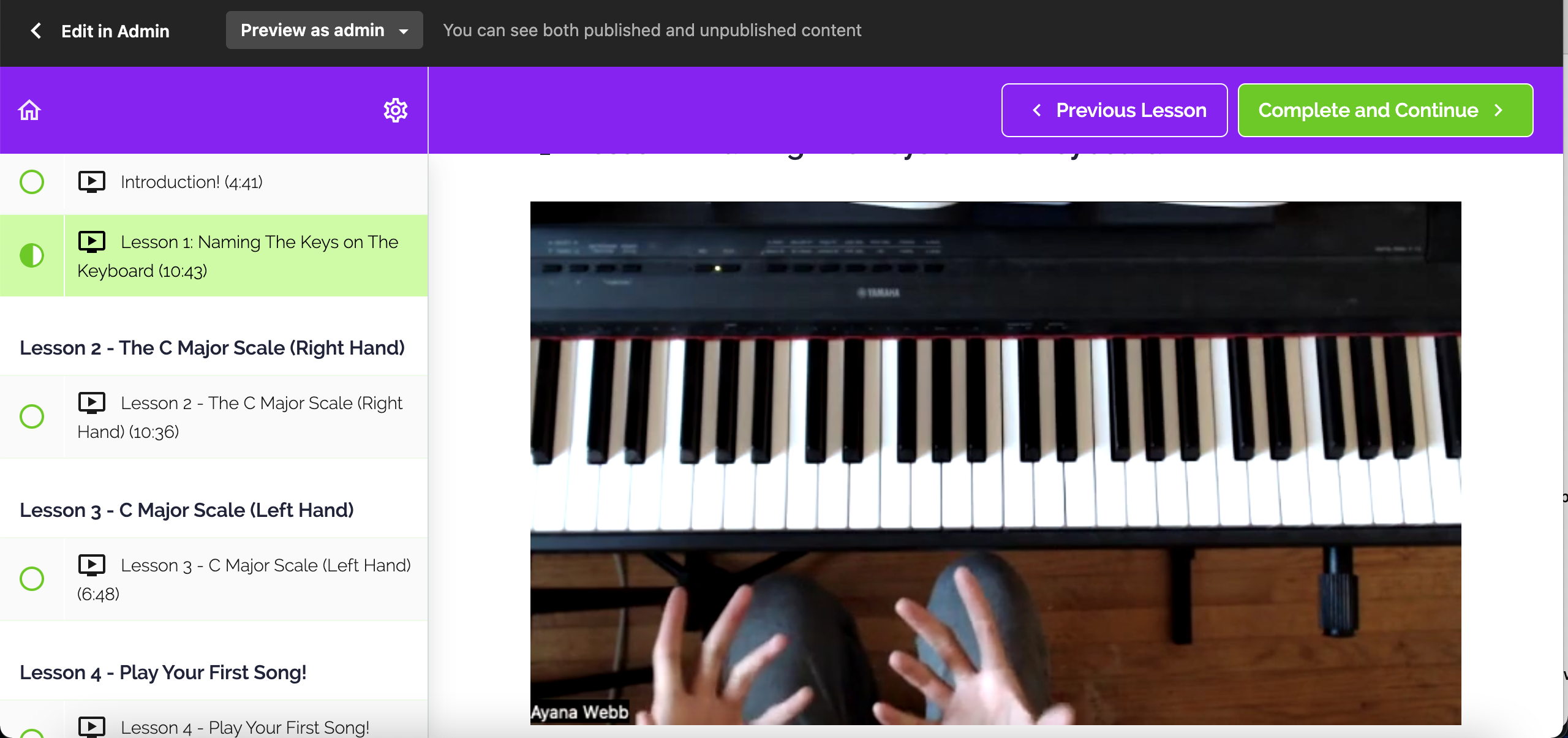The height and width of the screenshot is (738, 1568).
Task: Click the piano lesson video player
Action: coord(995,463)
